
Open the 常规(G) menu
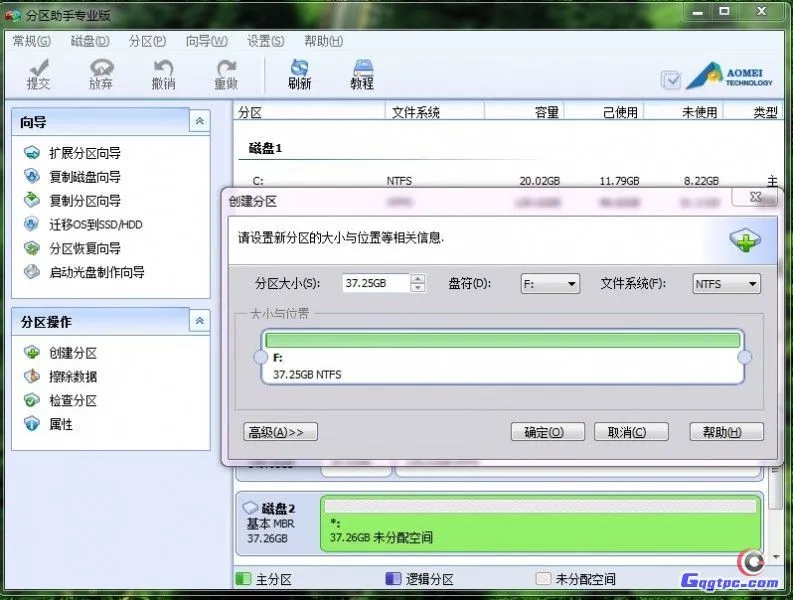(x=32, y=41)
